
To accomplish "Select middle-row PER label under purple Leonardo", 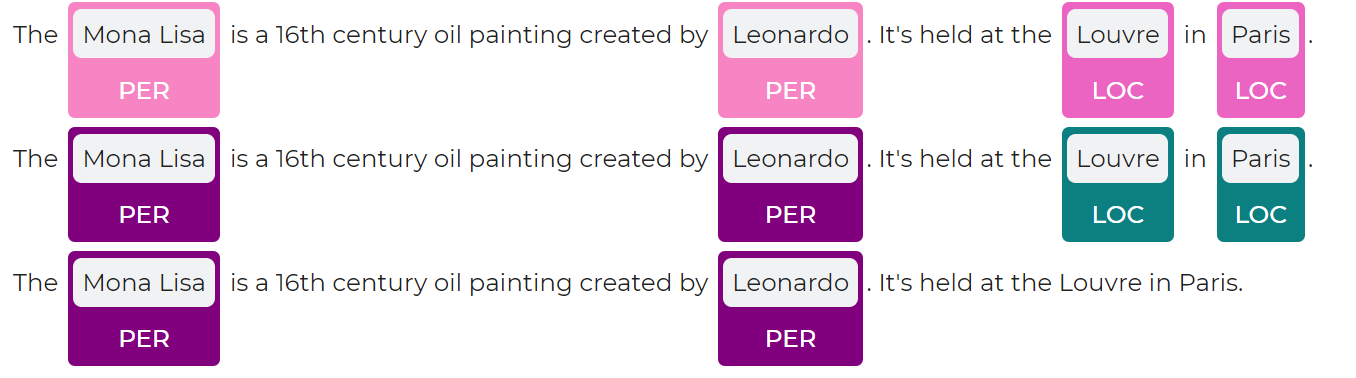I will coord(790,215).
